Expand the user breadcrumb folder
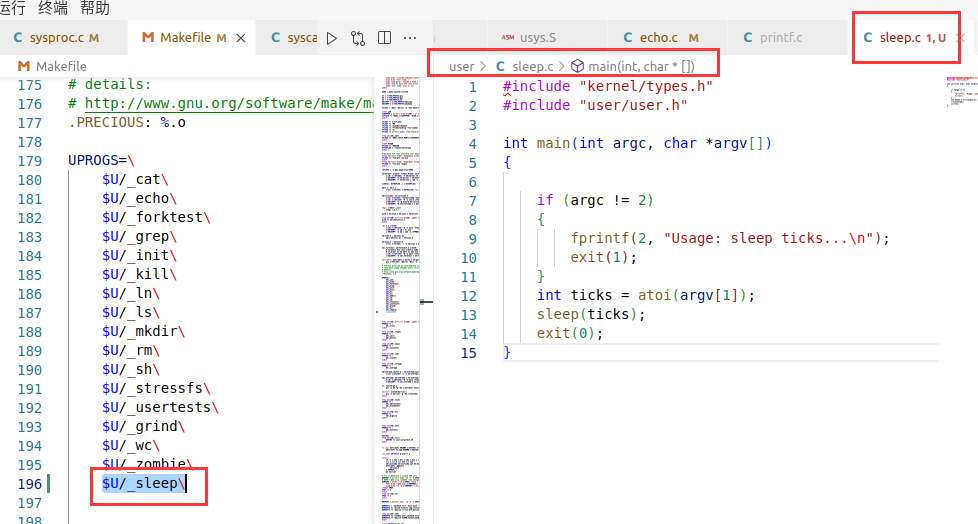Image resolution: width=978 pixels, height=524 pixels. pyautogui.click(x=461, y=66)
